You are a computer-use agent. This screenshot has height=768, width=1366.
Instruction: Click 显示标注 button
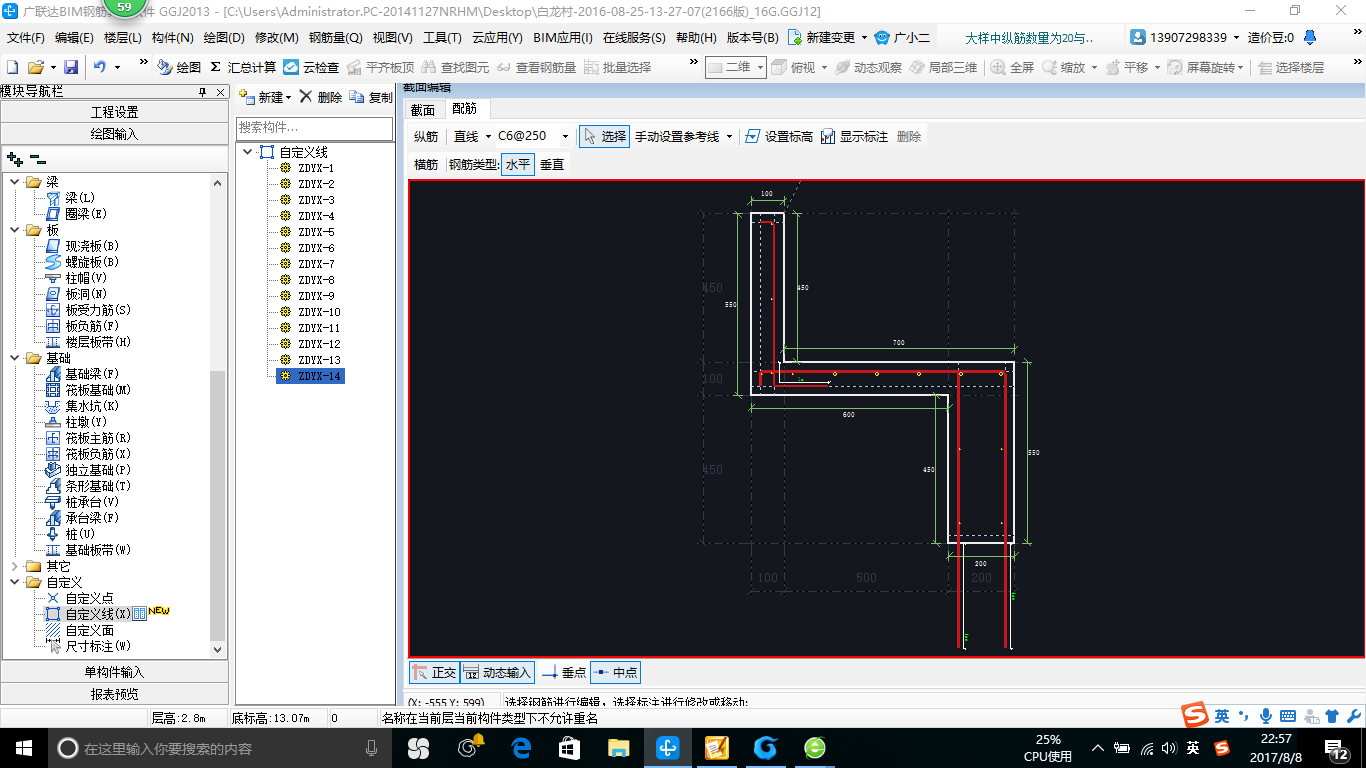[854, 137]
